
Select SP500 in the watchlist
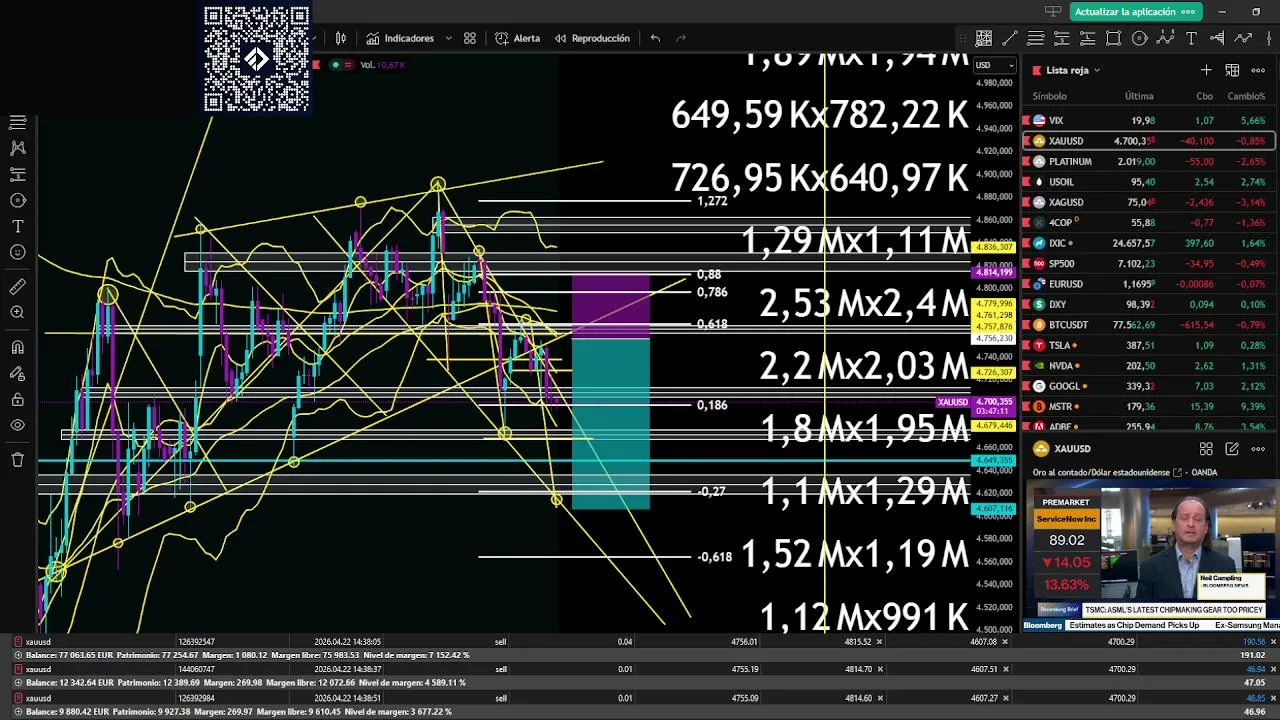click(1148, 264)
